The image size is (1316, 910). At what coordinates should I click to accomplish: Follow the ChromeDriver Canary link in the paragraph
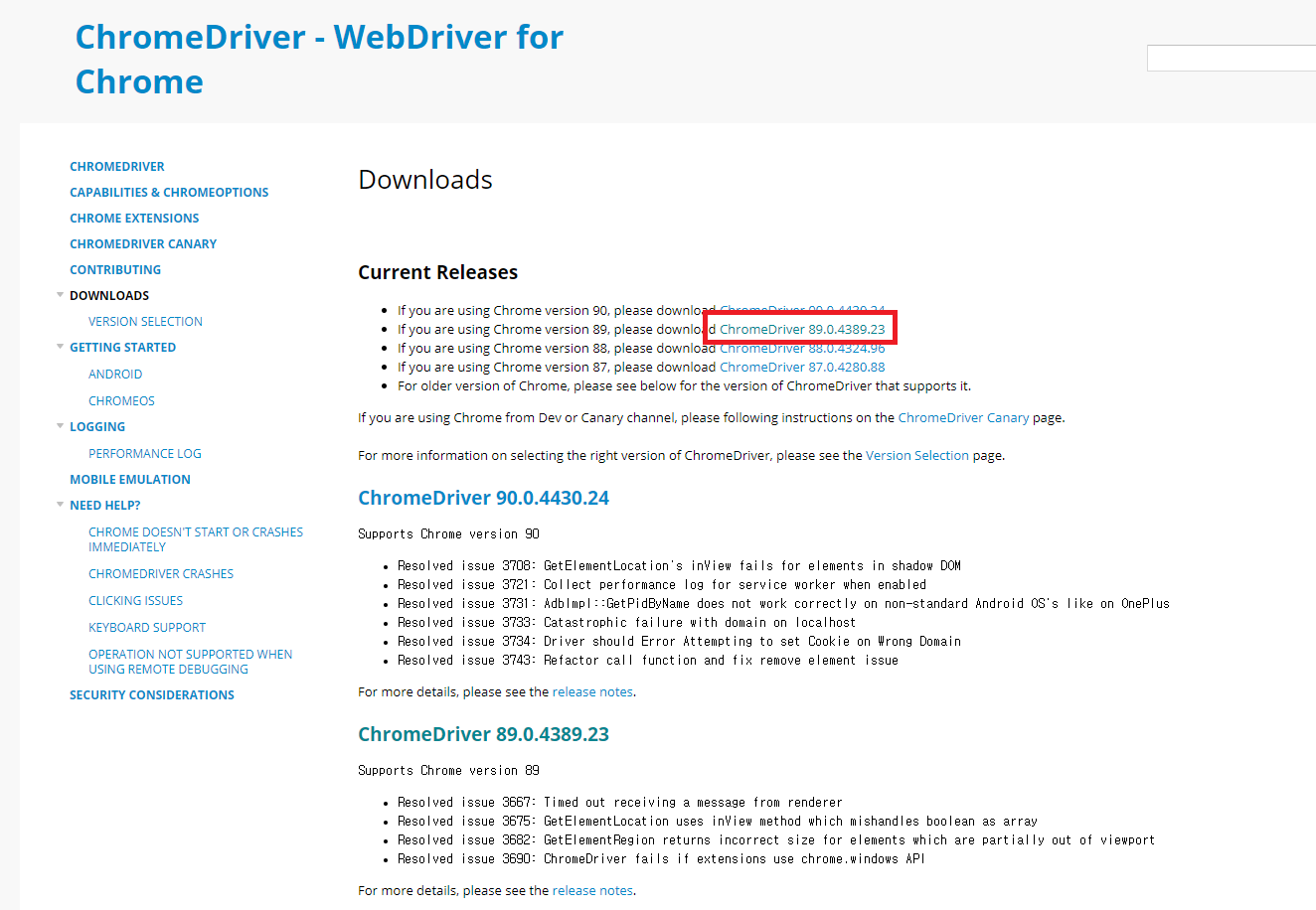963,418
